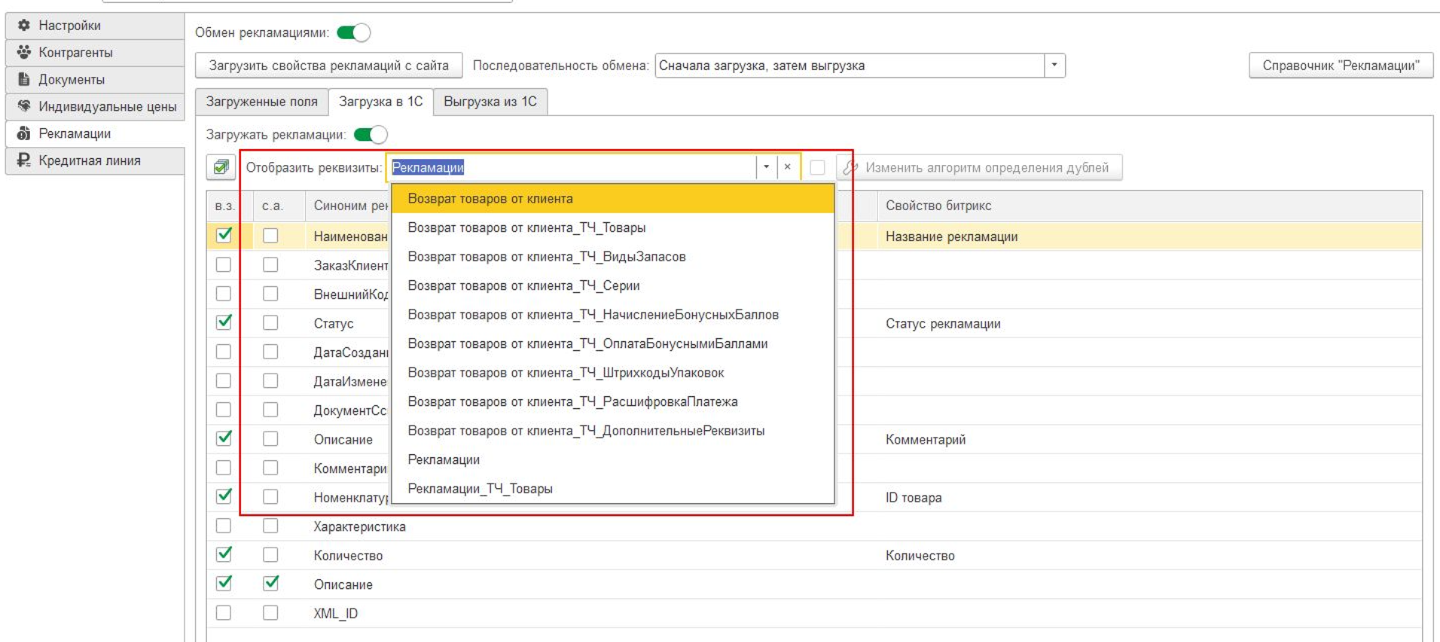Viewport: 1440px width, 642px height.
Task: Click the document icon for Документы
Action: pyautogui.click(x=24, y=79)
